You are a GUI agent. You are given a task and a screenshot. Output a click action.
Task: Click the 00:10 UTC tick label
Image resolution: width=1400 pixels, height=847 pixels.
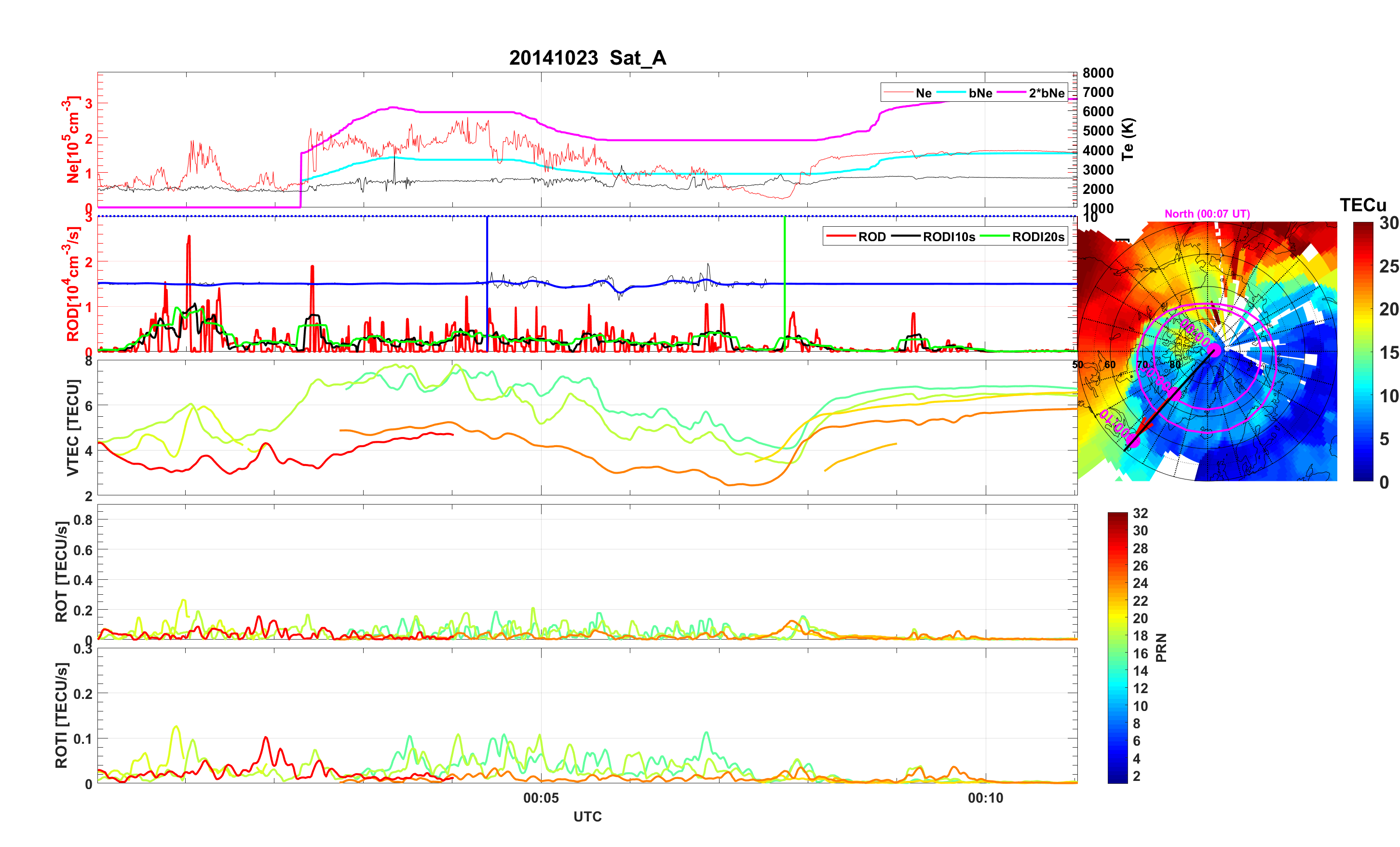(x=985, y=797)
